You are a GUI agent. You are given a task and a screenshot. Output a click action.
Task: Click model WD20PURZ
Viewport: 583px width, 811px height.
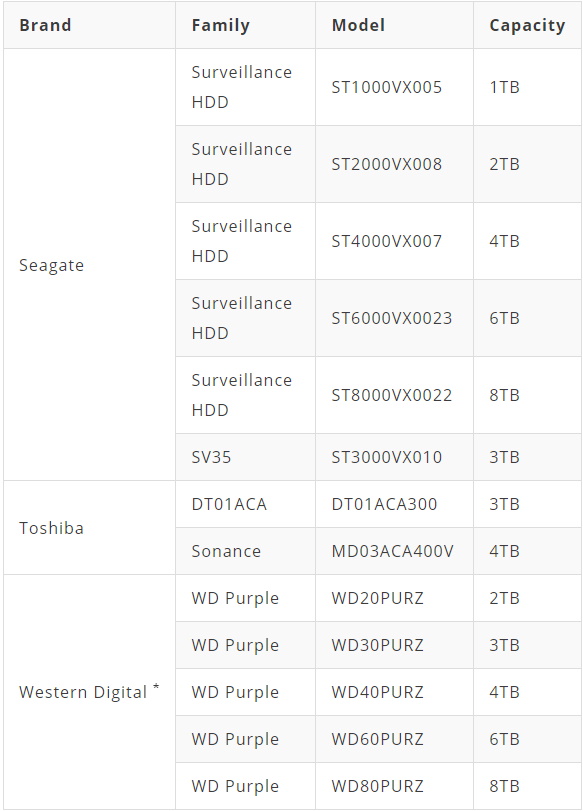coord(377,598)
